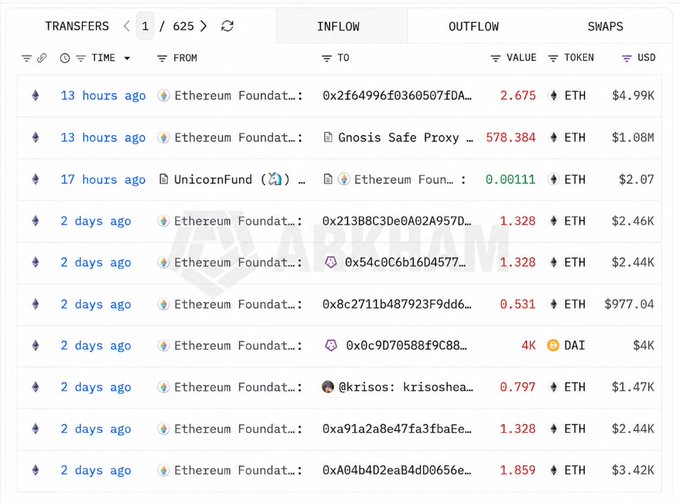Viewport: 680px width, 503px height.
Task: Open address 0xa91a2a8e47fa3fbaEe
Action: (396, 429)
